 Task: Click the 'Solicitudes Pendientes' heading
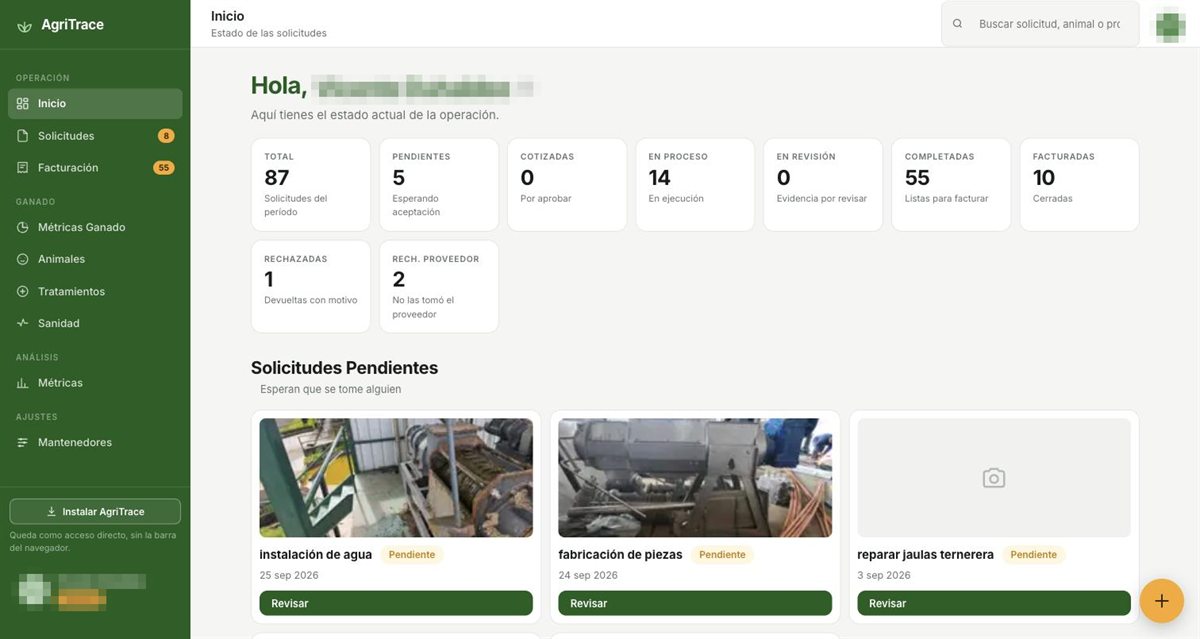pos(344,368)
